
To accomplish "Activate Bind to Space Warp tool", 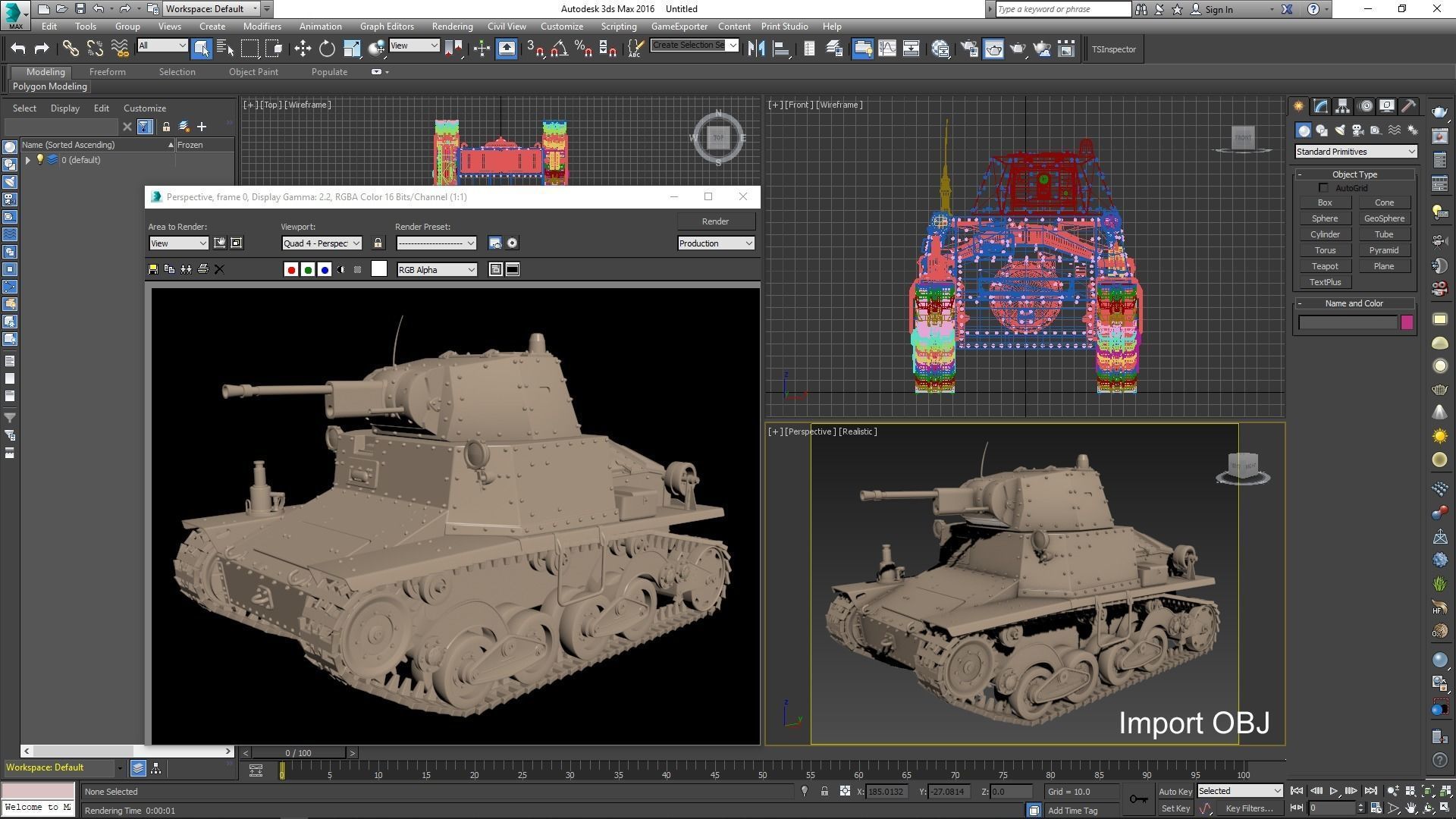I will (x=120, y=49).
